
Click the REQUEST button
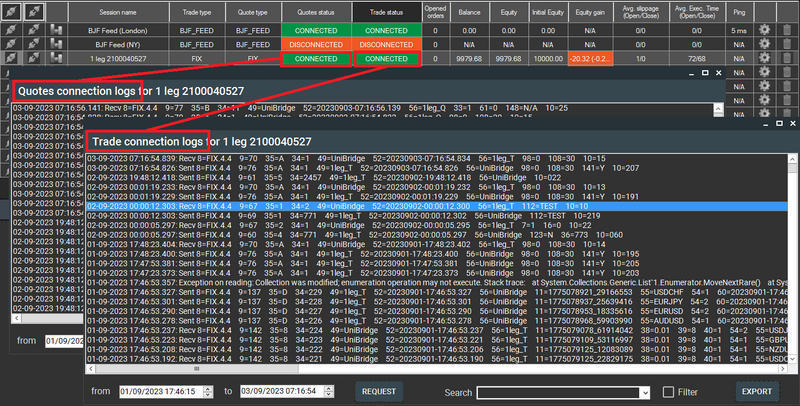(x=379, y=391)
